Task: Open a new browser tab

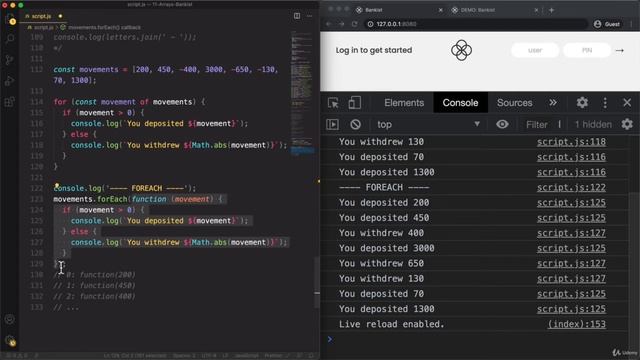Action: click(x=551, y=10)
